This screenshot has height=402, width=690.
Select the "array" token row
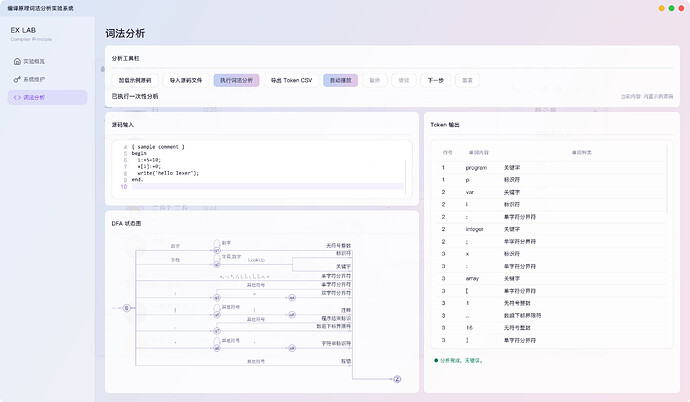[x=552, y=278]
